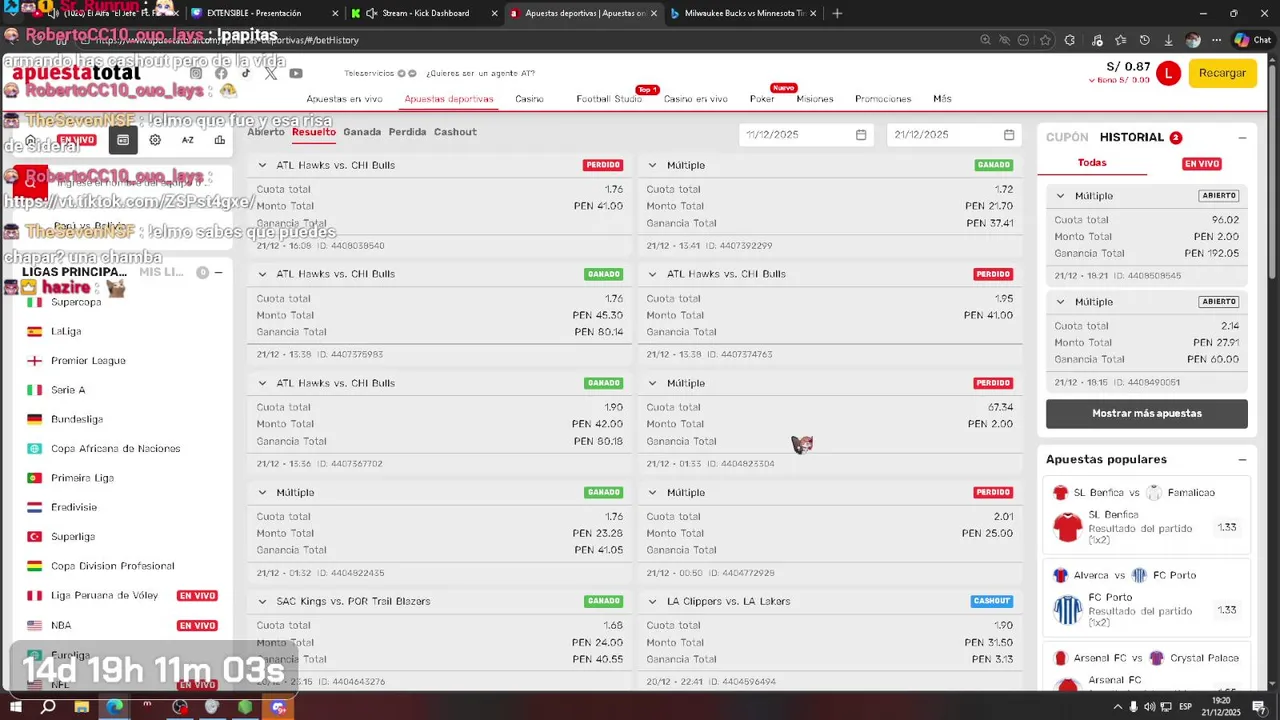Open the Promociones menu item
Viewport: 1280px width, 720px height.
(x=883, y=99)
